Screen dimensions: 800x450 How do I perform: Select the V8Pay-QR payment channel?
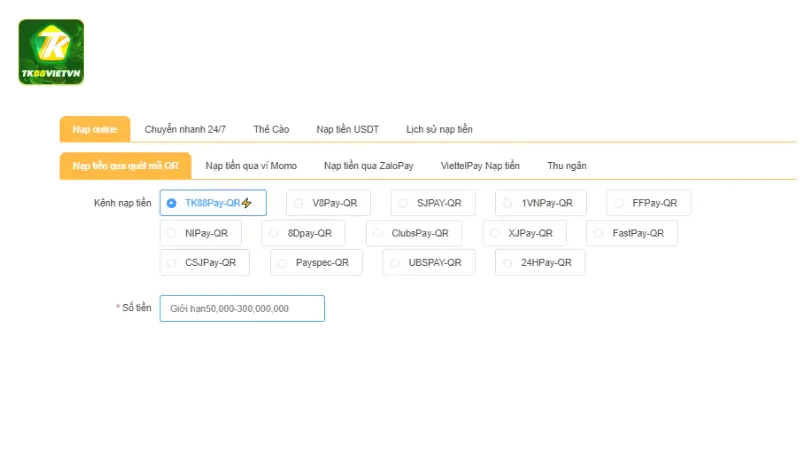(x=329, y=203)
